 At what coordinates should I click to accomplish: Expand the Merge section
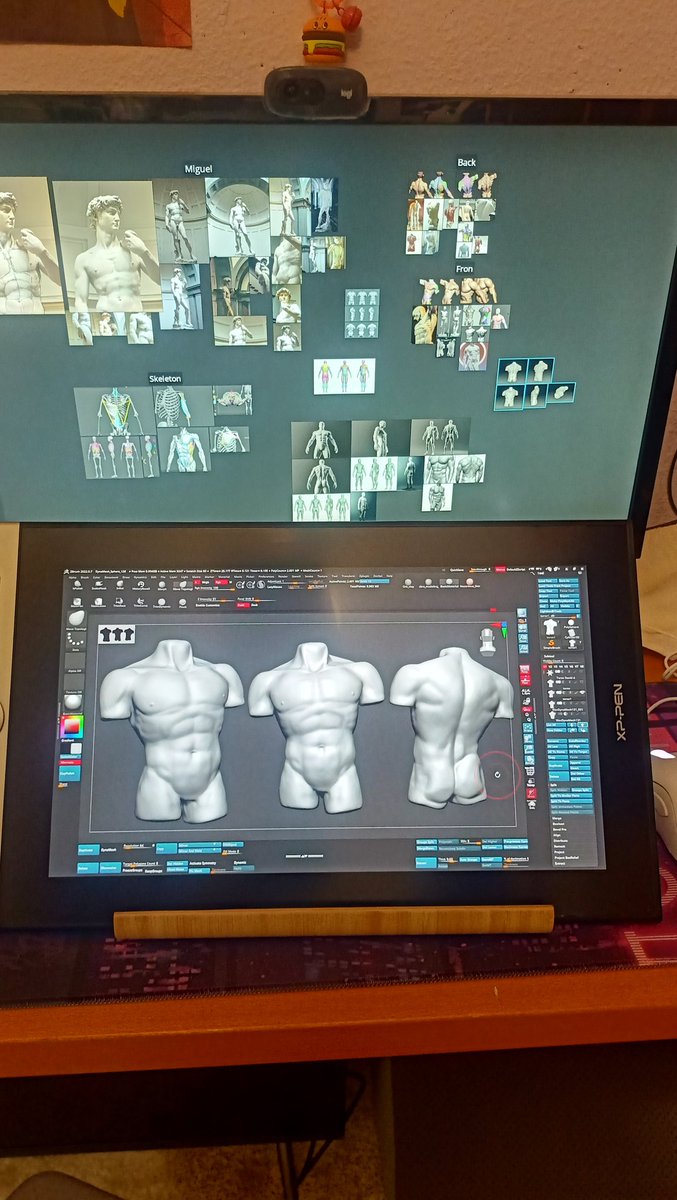pos(557,818)
